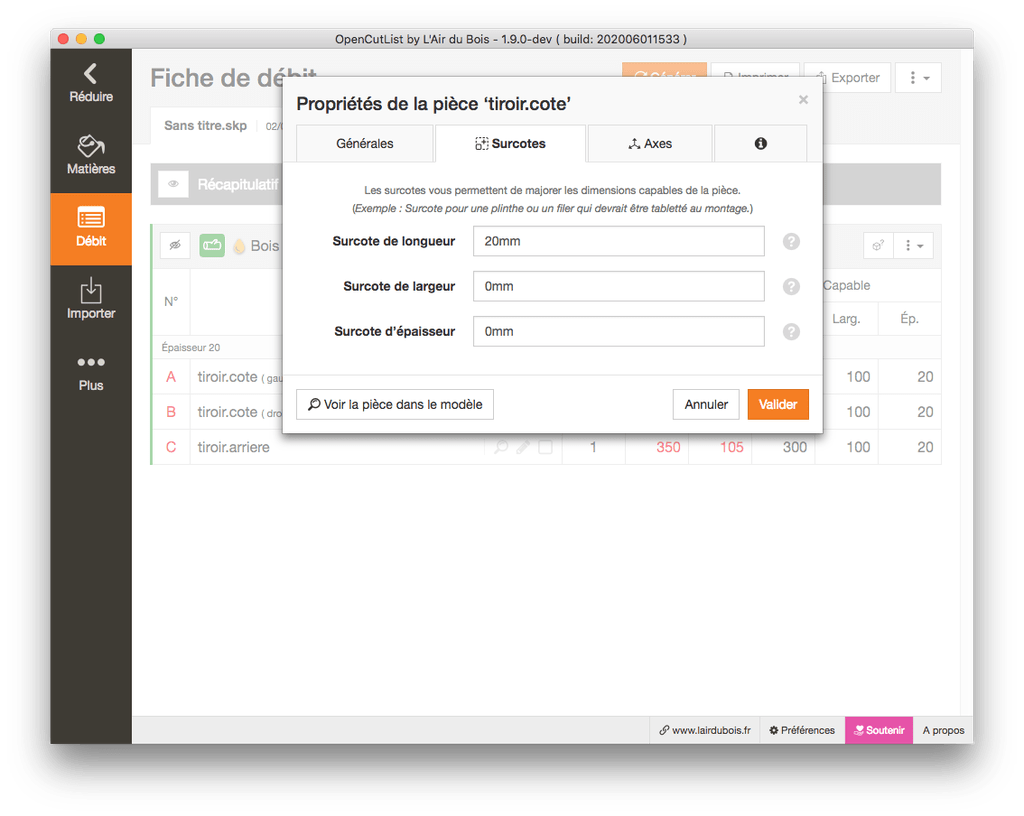Screen dimensions: 1024x816
Task: Open the Plus menu
Action: pos(91,373)
